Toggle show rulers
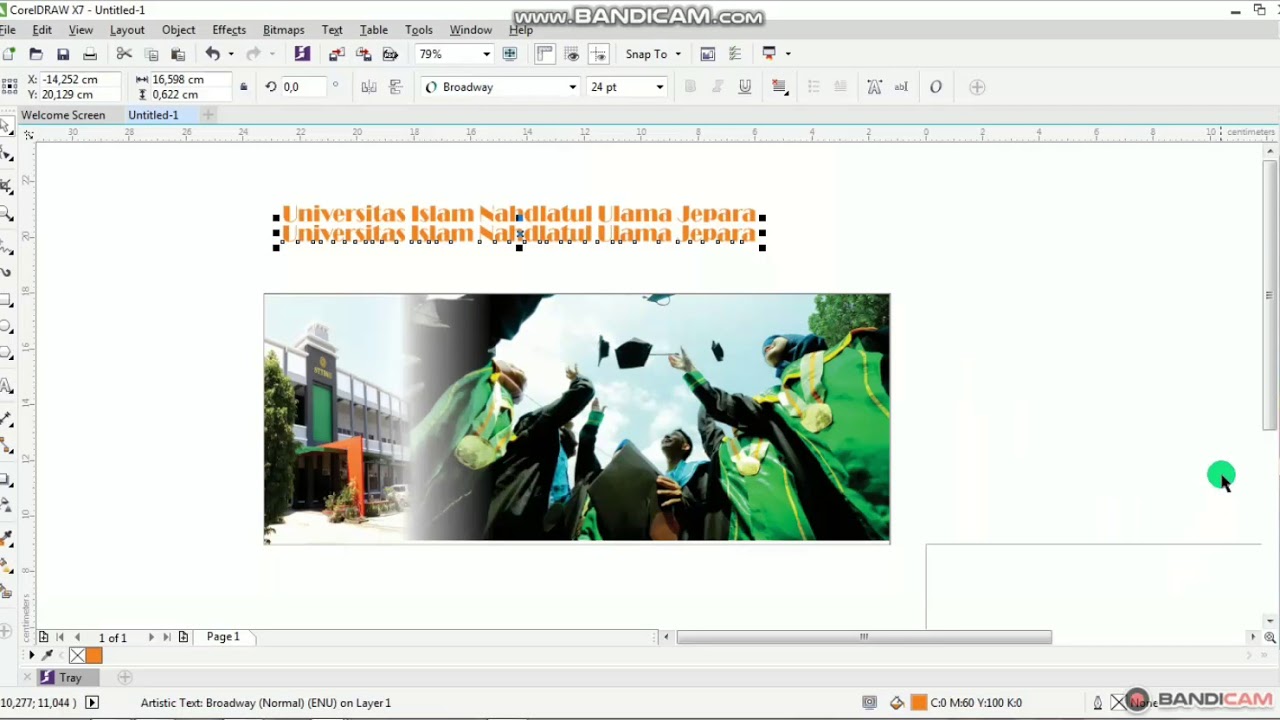Screen dimensions: 1280x720 (x=545, y=54)
